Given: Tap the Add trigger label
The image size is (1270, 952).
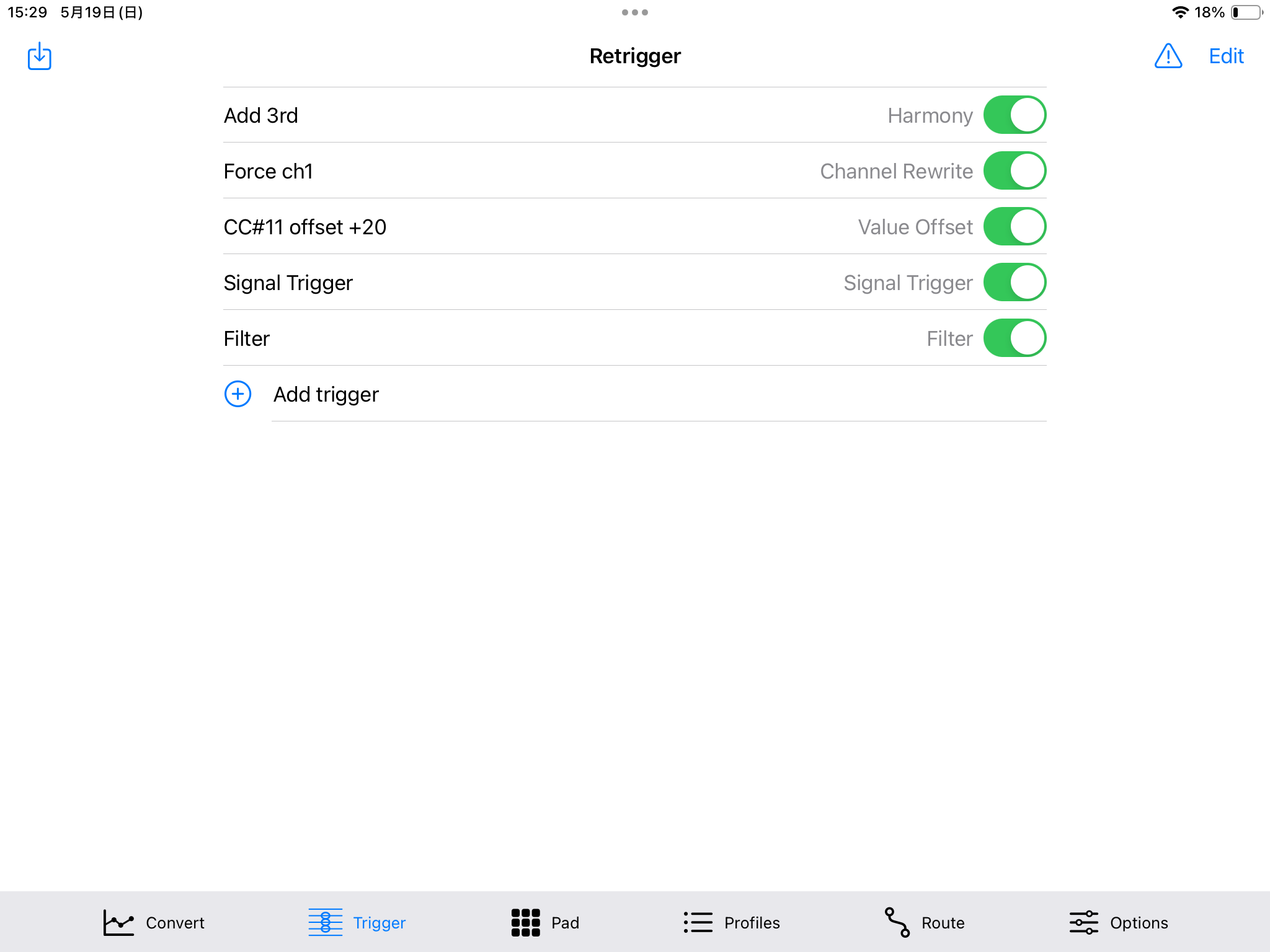Looking at the screenshot, I should click(326, 394).
